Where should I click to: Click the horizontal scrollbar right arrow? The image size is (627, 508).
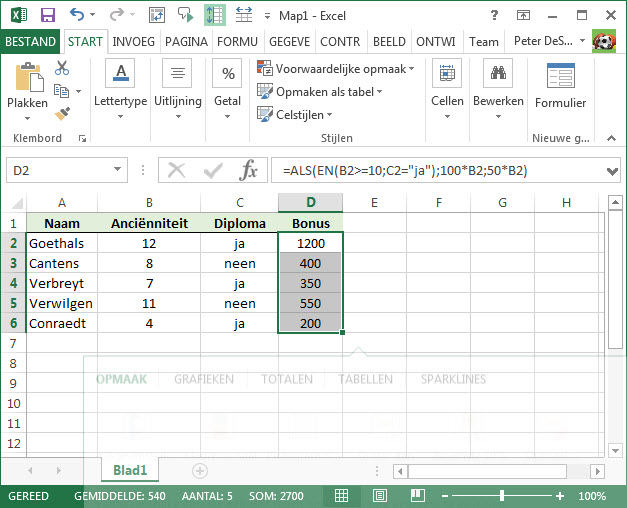597,471
